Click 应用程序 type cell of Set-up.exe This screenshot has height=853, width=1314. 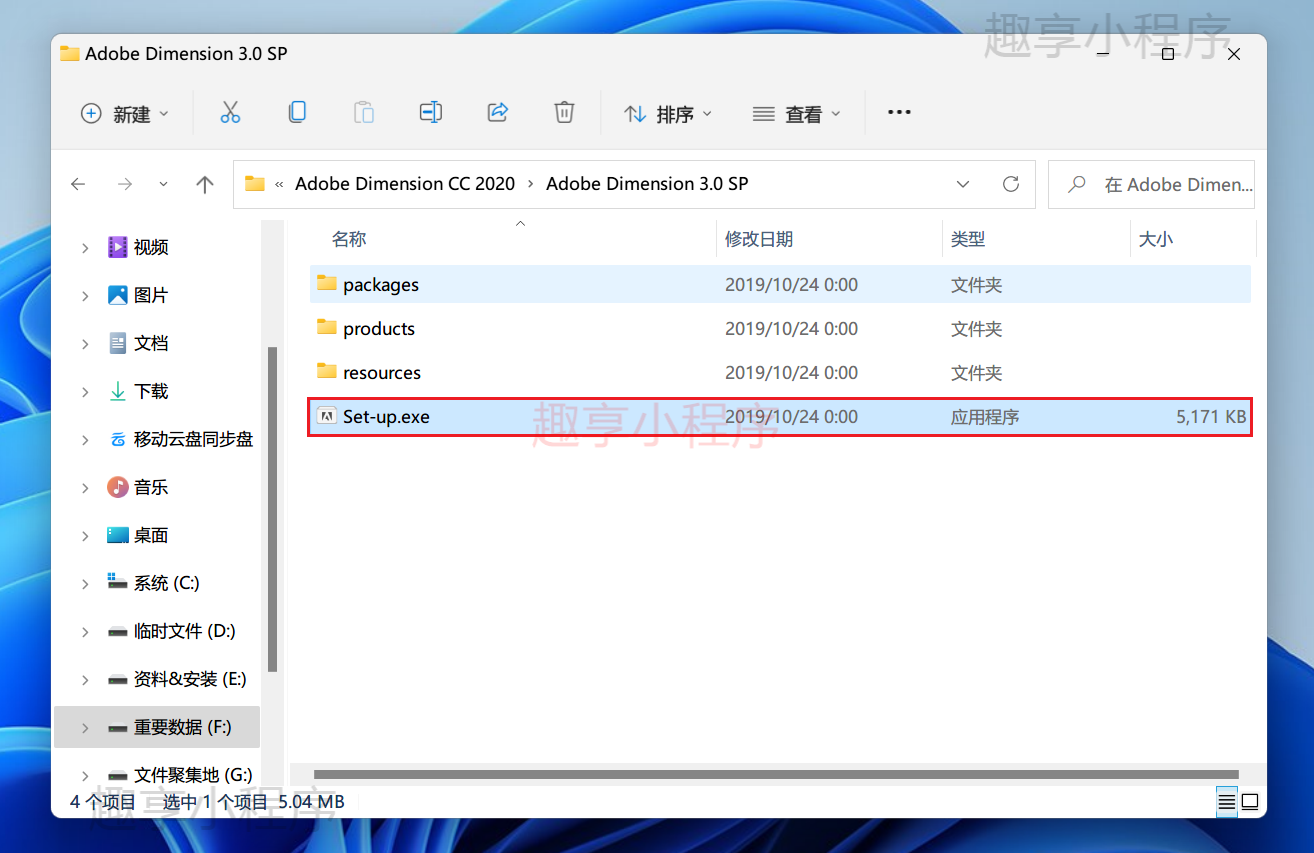click(985, 417)
